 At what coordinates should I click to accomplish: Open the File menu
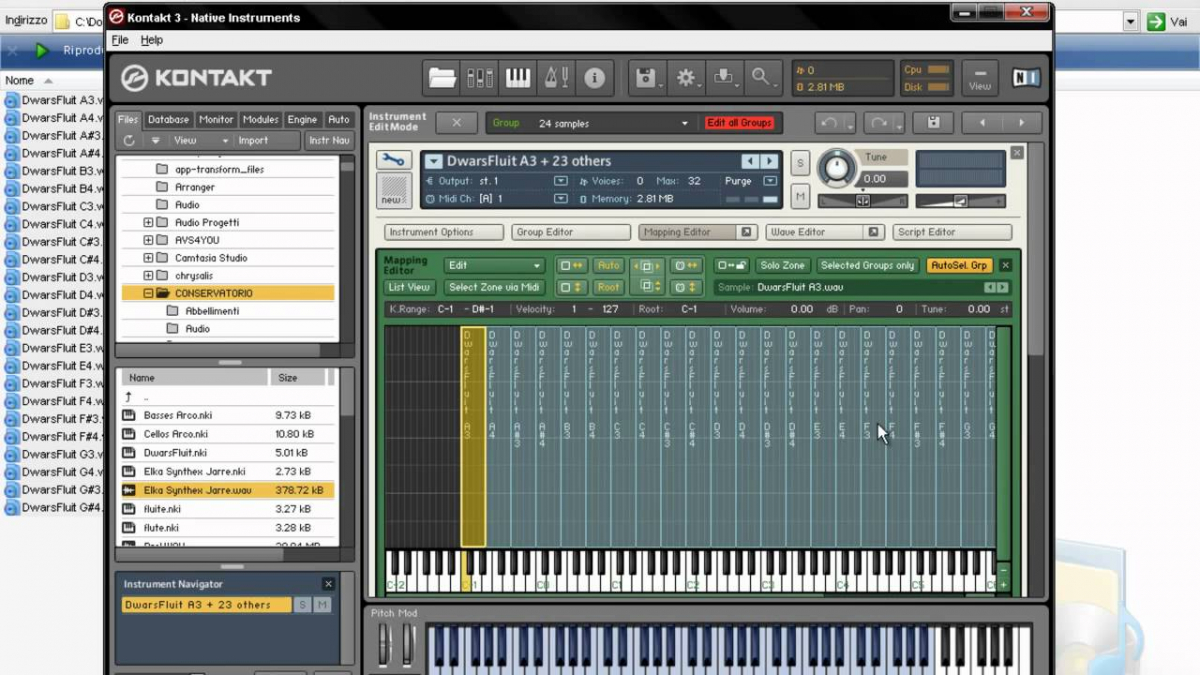(x=120, y=40)
